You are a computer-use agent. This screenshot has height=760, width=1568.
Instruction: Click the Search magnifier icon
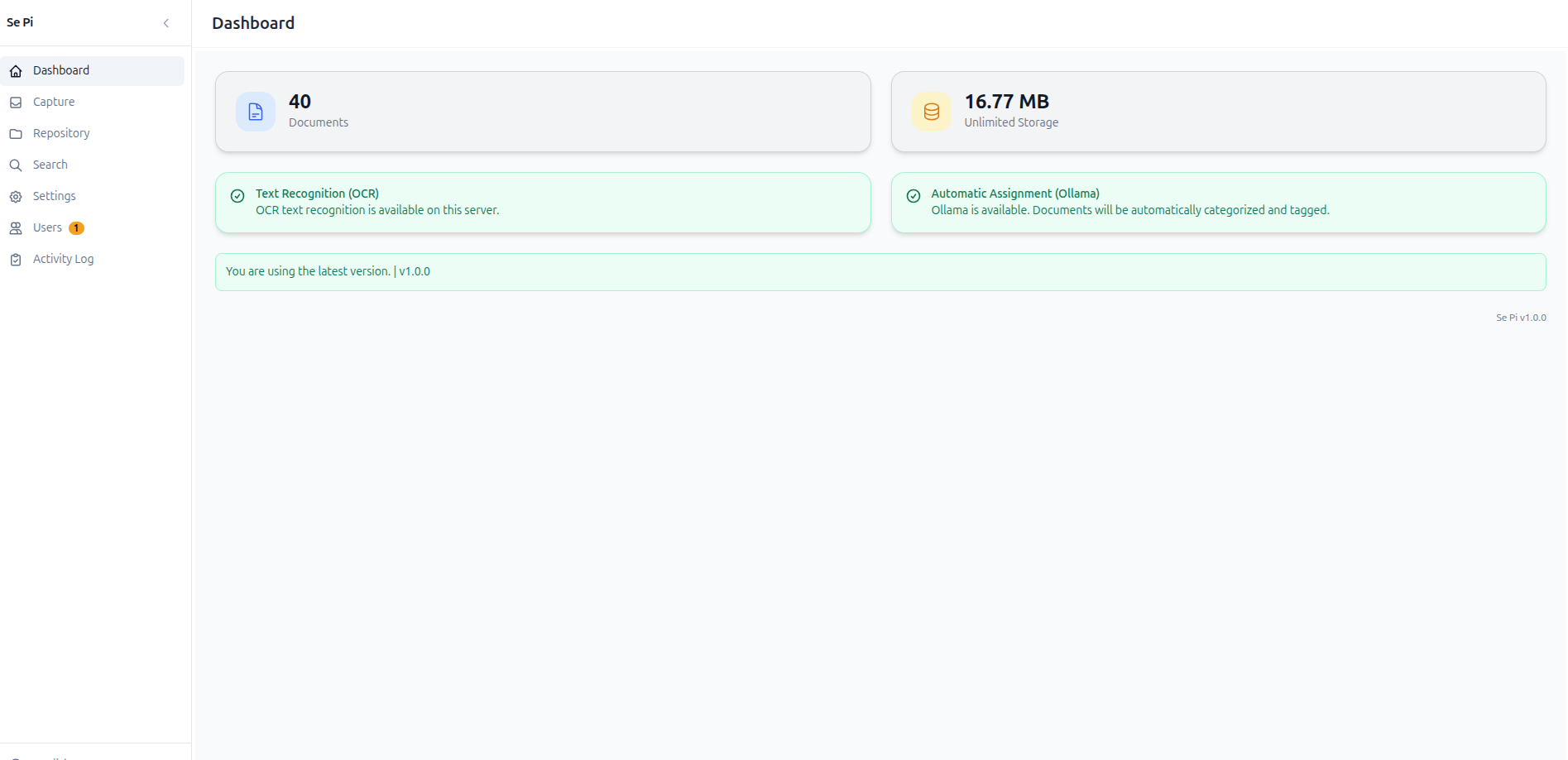tap(16, 165)
